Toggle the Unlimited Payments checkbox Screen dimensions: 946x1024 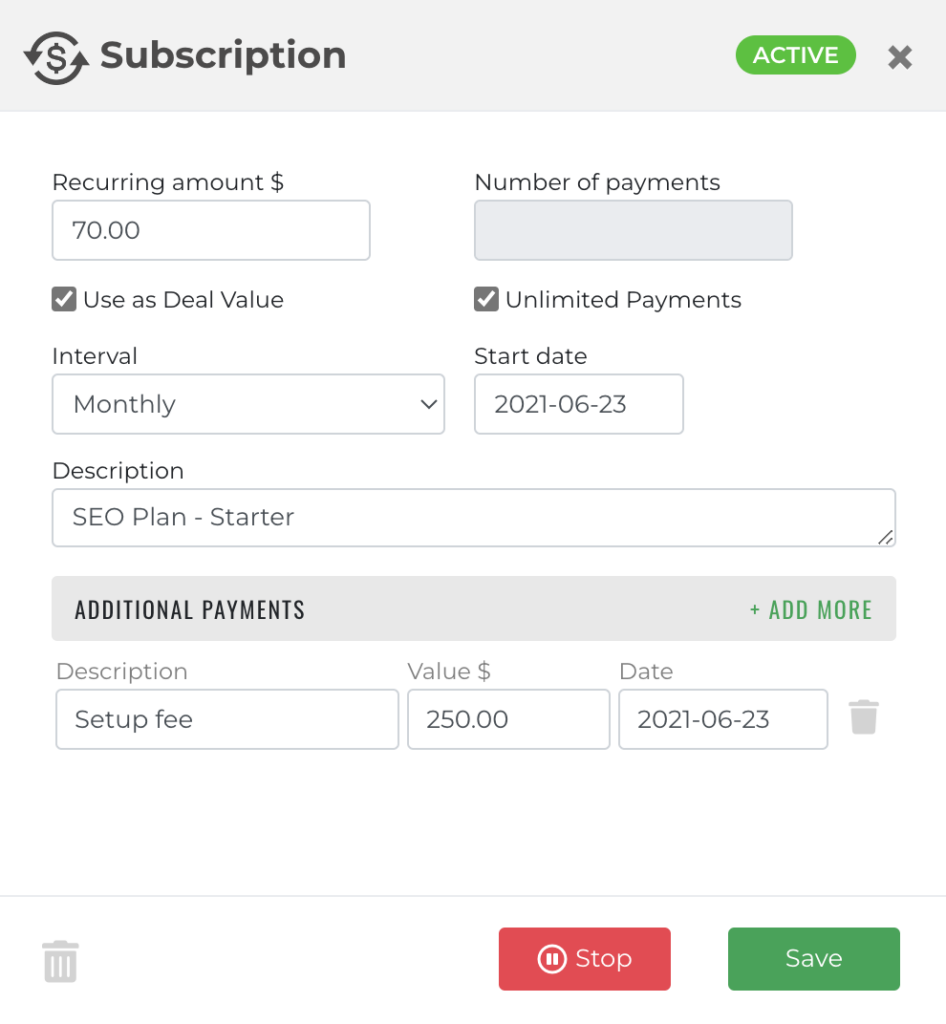[485, 299]
